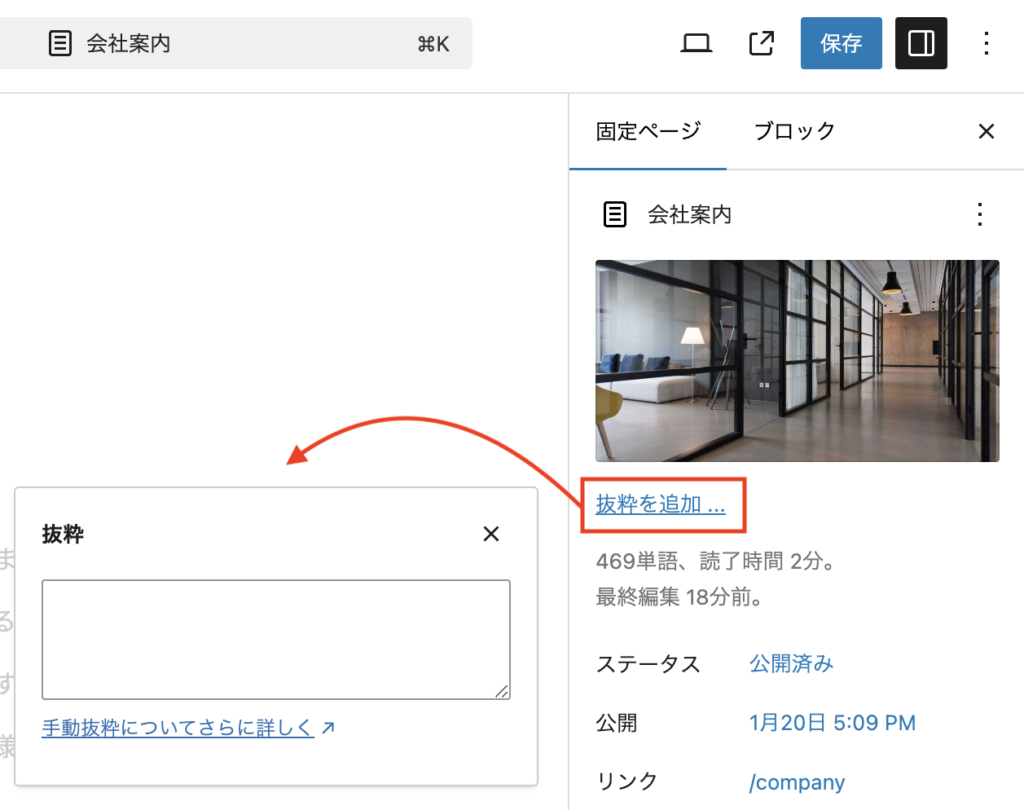Click the 保存 save button
1024x810 pixels.
tap(840, 43)
